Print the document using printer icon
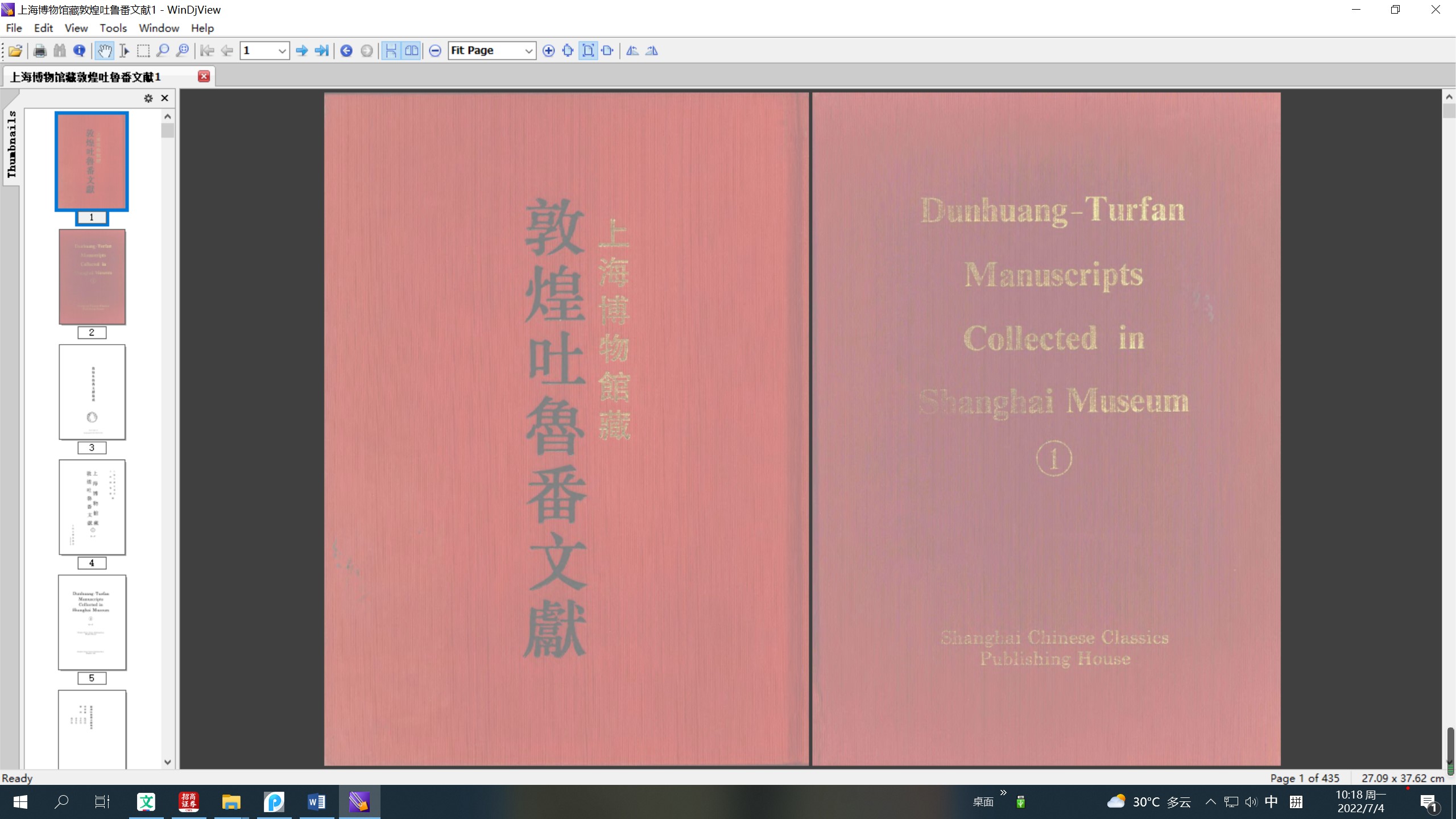Viewport: 1456px width, 819px height. pyautogui.click(x=40, y=51)
